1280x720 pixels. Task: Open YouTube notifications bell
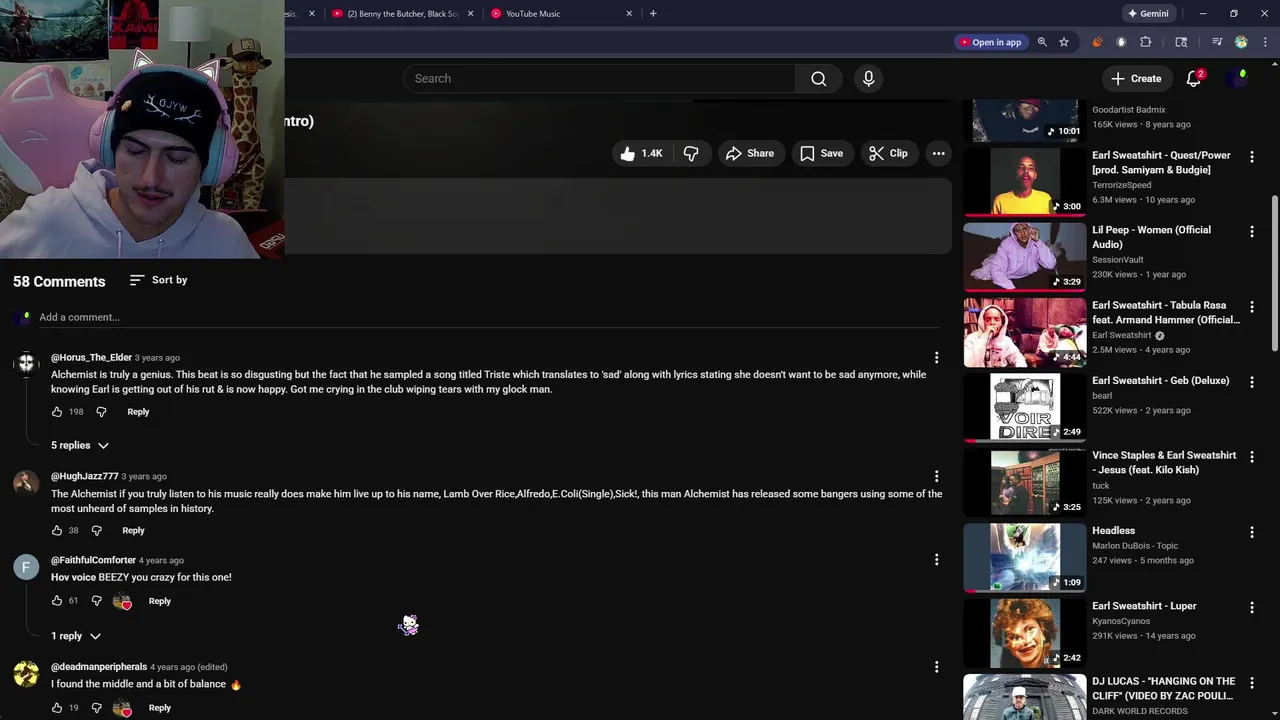click(x=1194, y=78)
